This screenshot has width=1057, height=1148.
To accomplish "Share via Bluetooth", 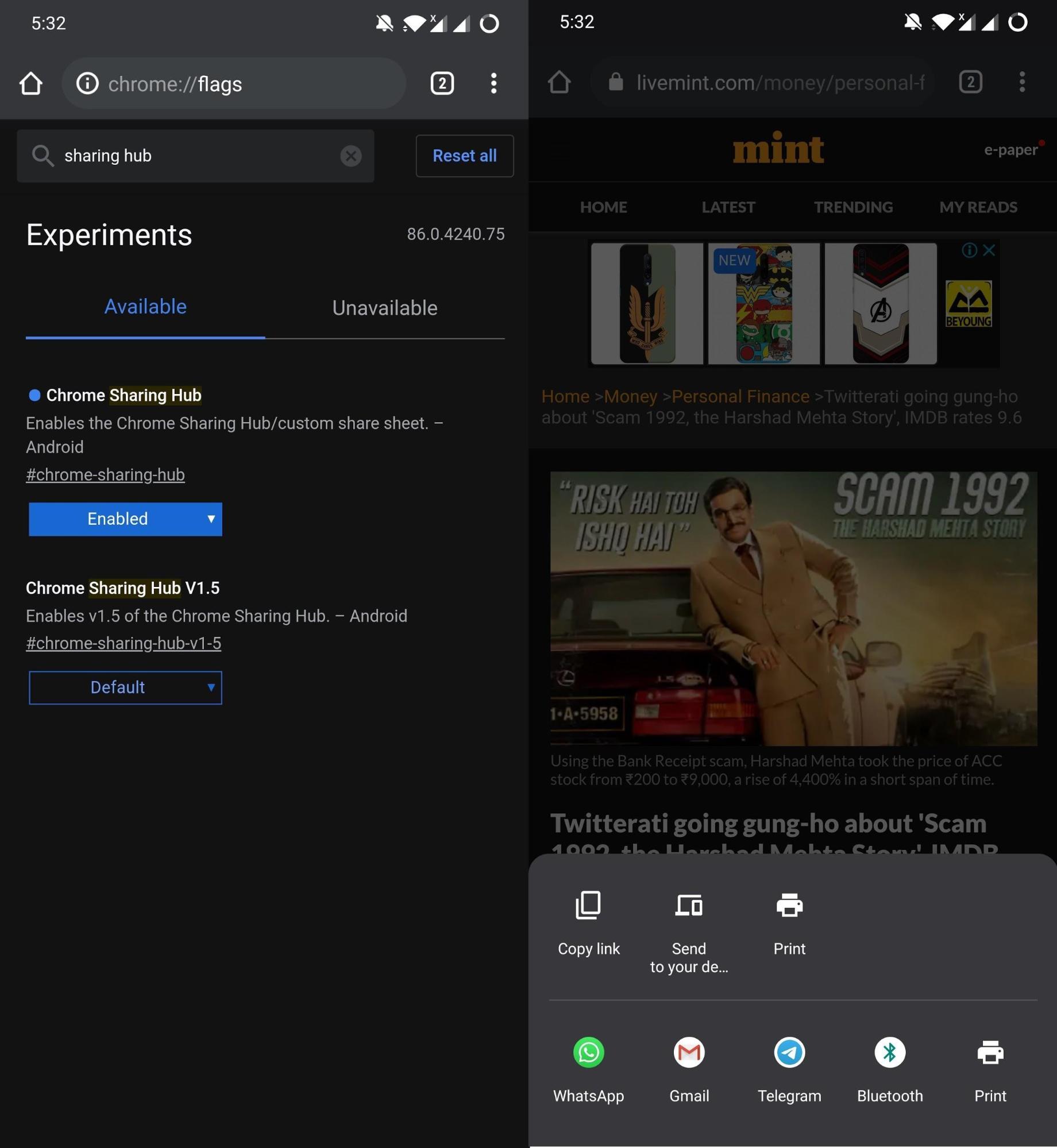I will (890, 1070).
